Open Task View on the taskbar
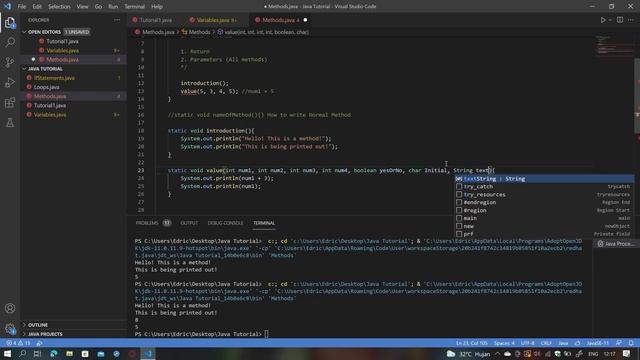Screen dimensions: 640x360 coord(37,354)
